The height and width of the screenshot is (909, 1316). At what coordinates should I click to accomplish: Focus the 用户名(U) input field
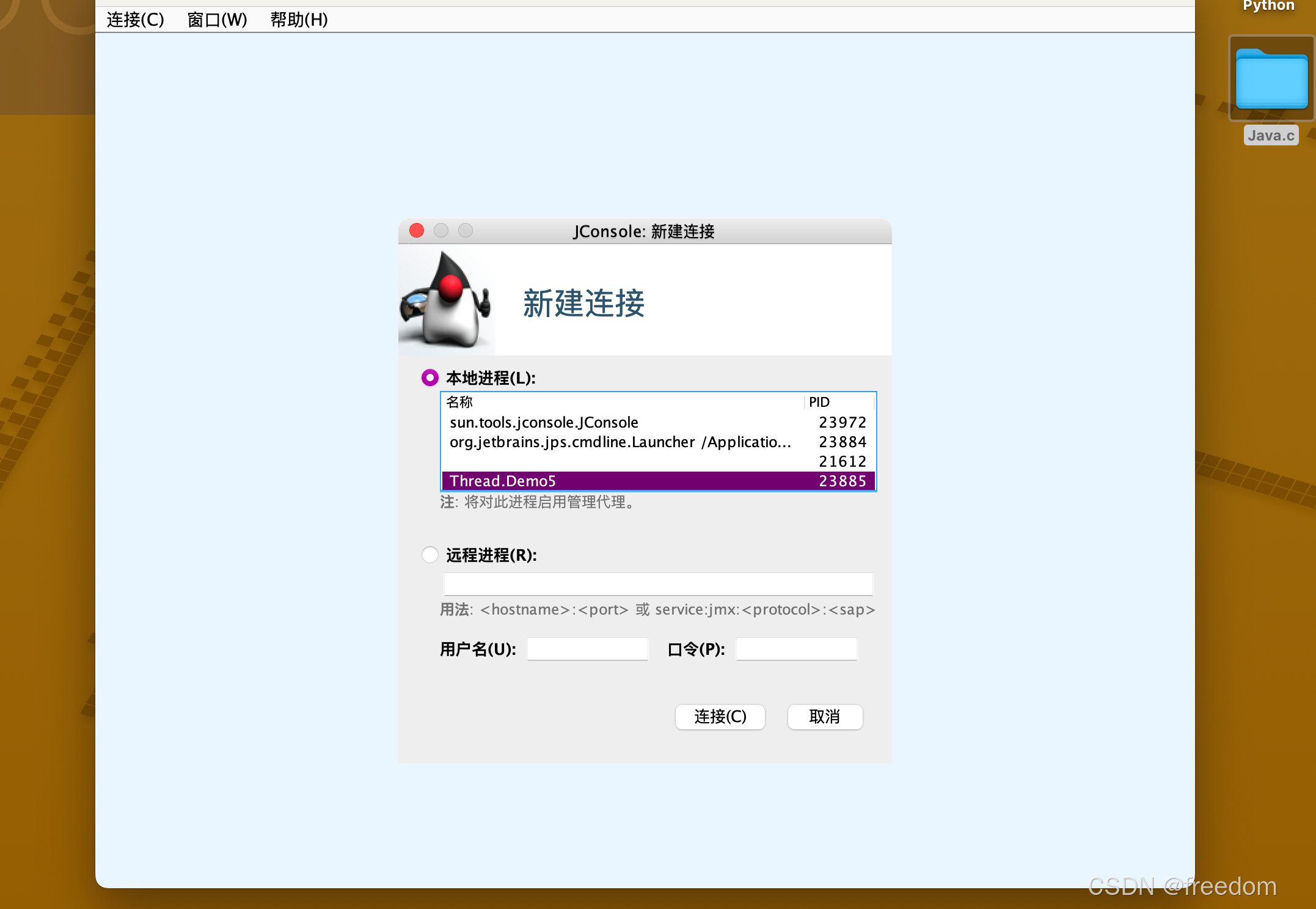coord(587,649)
